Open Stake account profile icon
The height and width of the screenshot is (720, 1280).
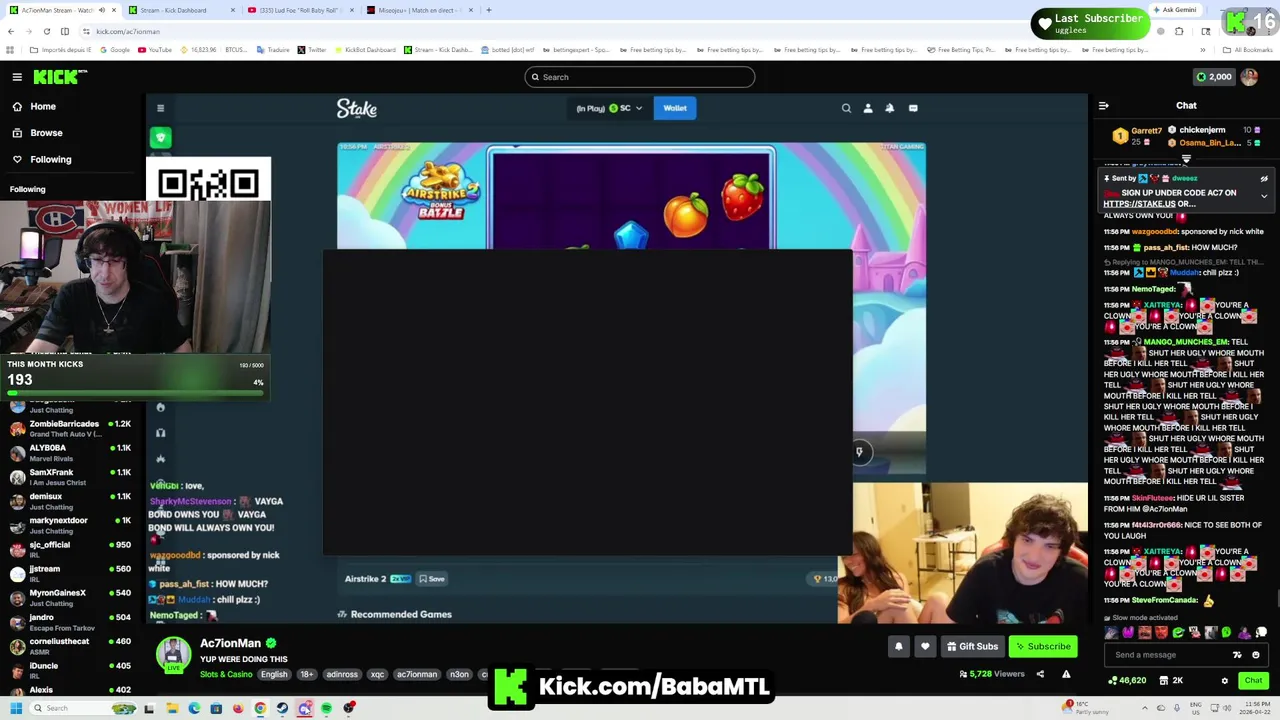868,108
